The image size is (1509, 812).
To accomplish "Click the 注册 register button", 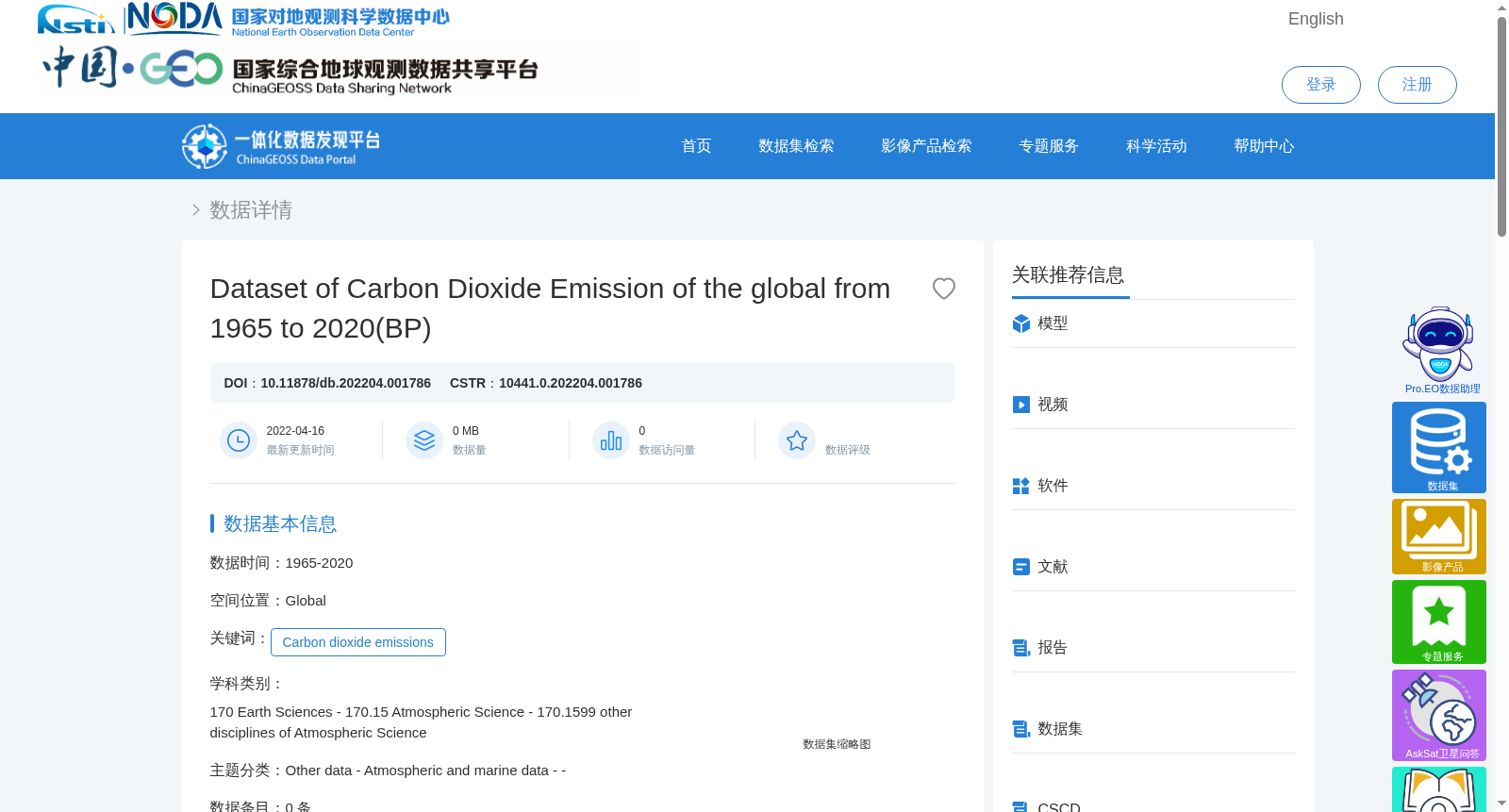I will (1418, 85).
